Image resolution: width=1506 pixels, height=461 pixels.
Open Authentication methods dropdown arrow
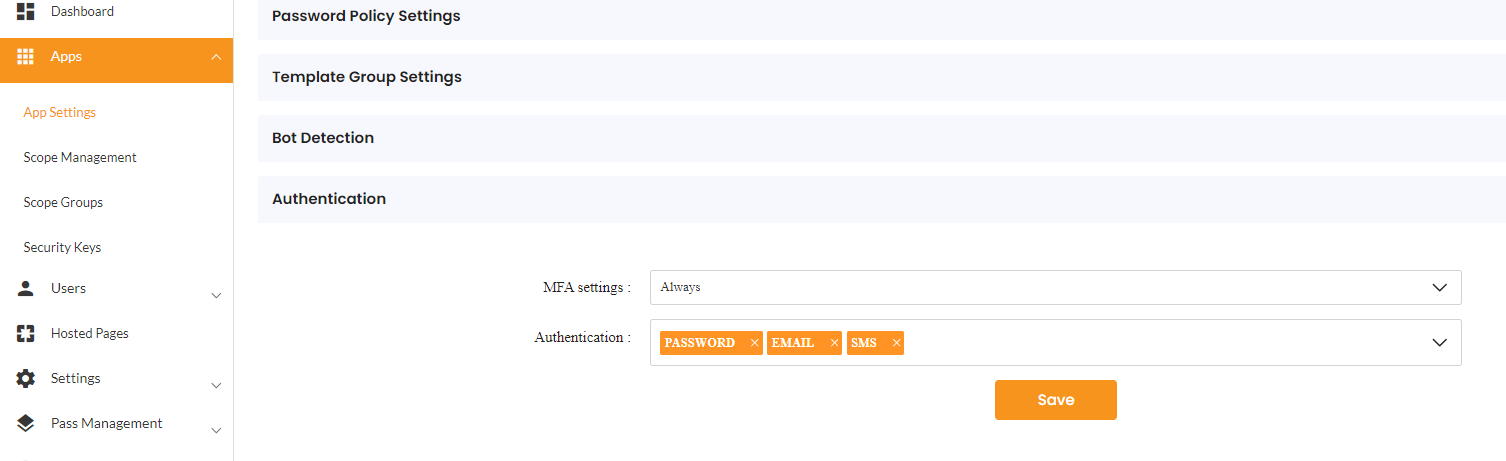click(x=1439, y=343)
